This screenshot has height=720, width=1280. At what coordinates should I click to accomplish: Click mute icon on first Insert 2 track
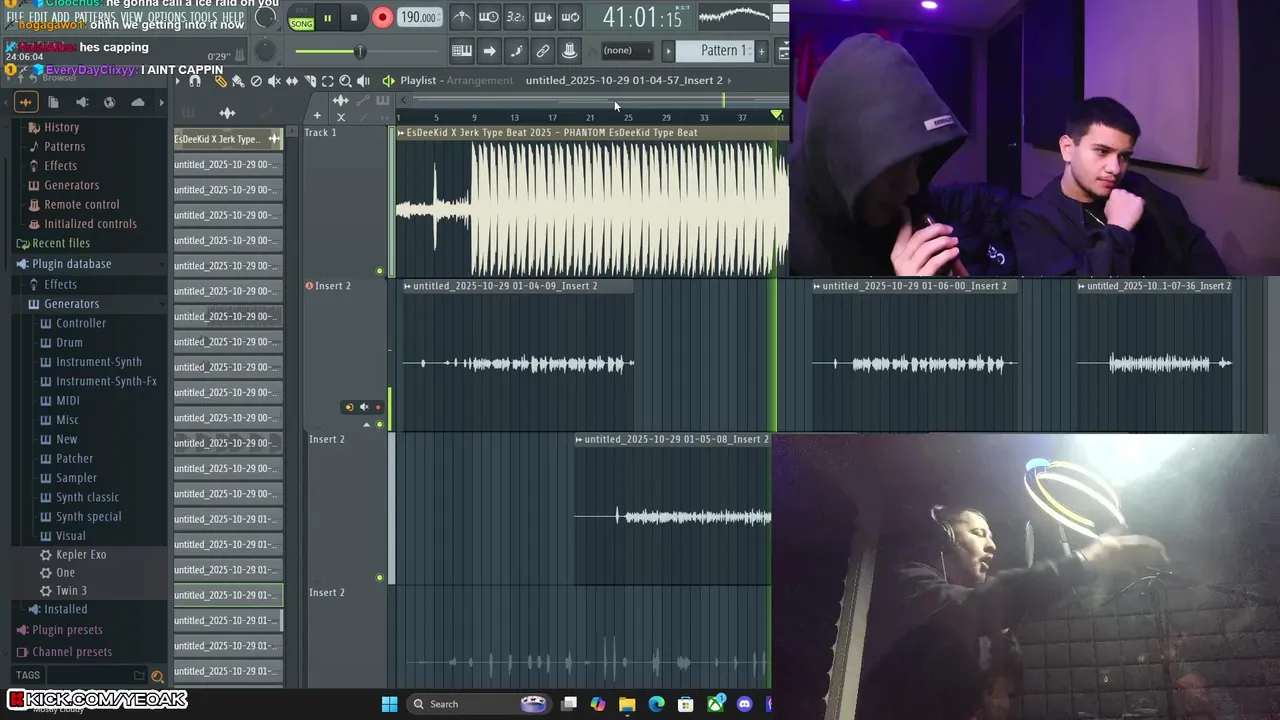[x=363, y=407]
